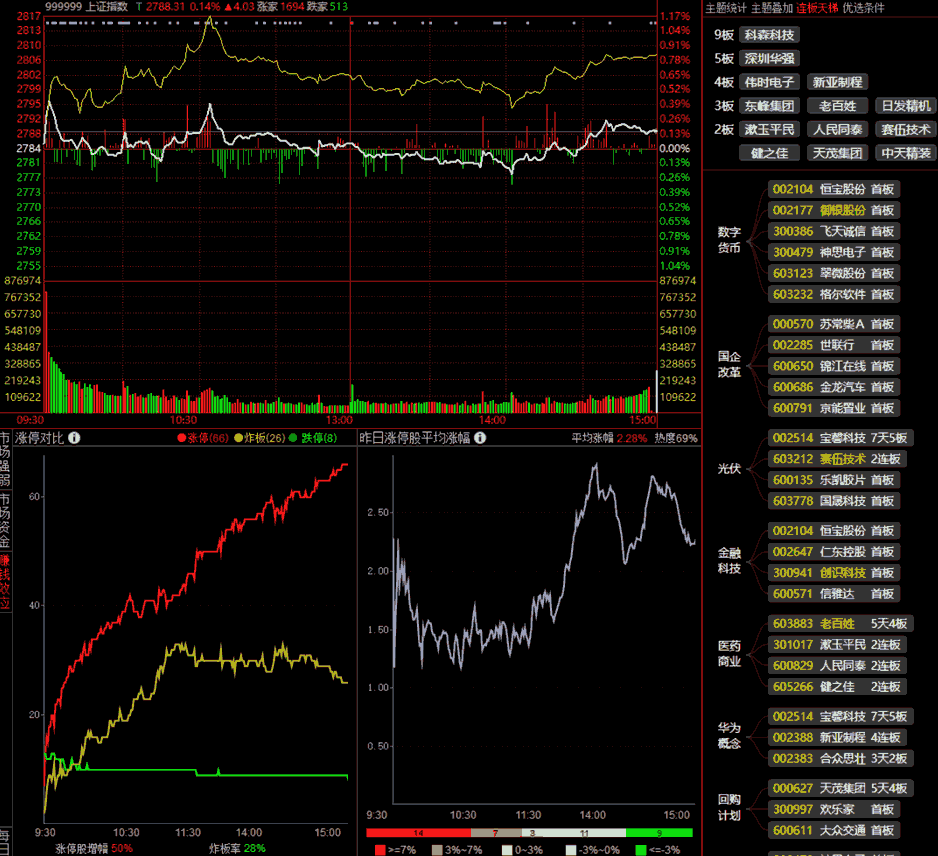
Task: Click the info icon beside 涨停对比
Action: click(74, 438)
